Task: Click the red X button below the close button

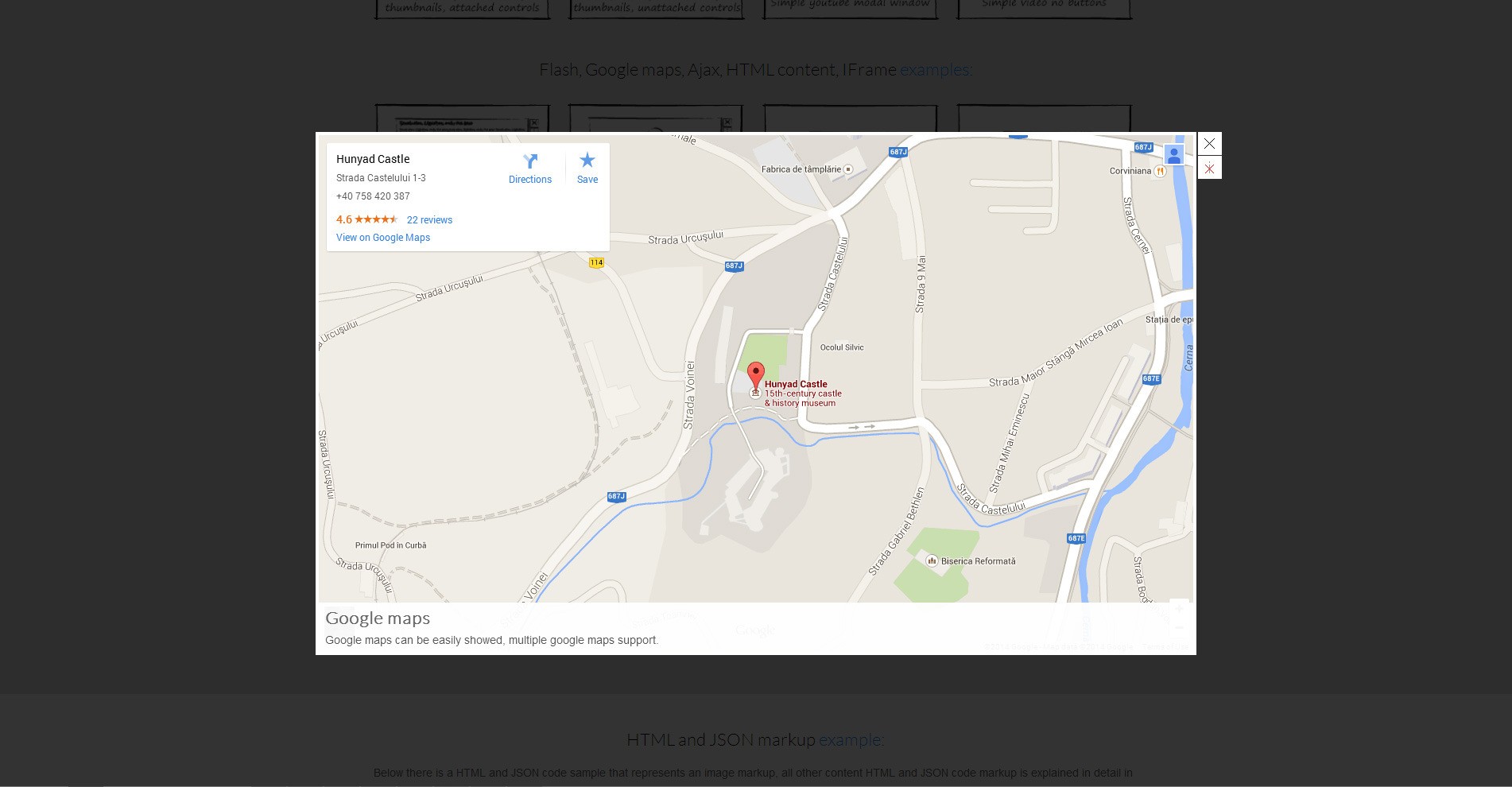Action: 1209,169
